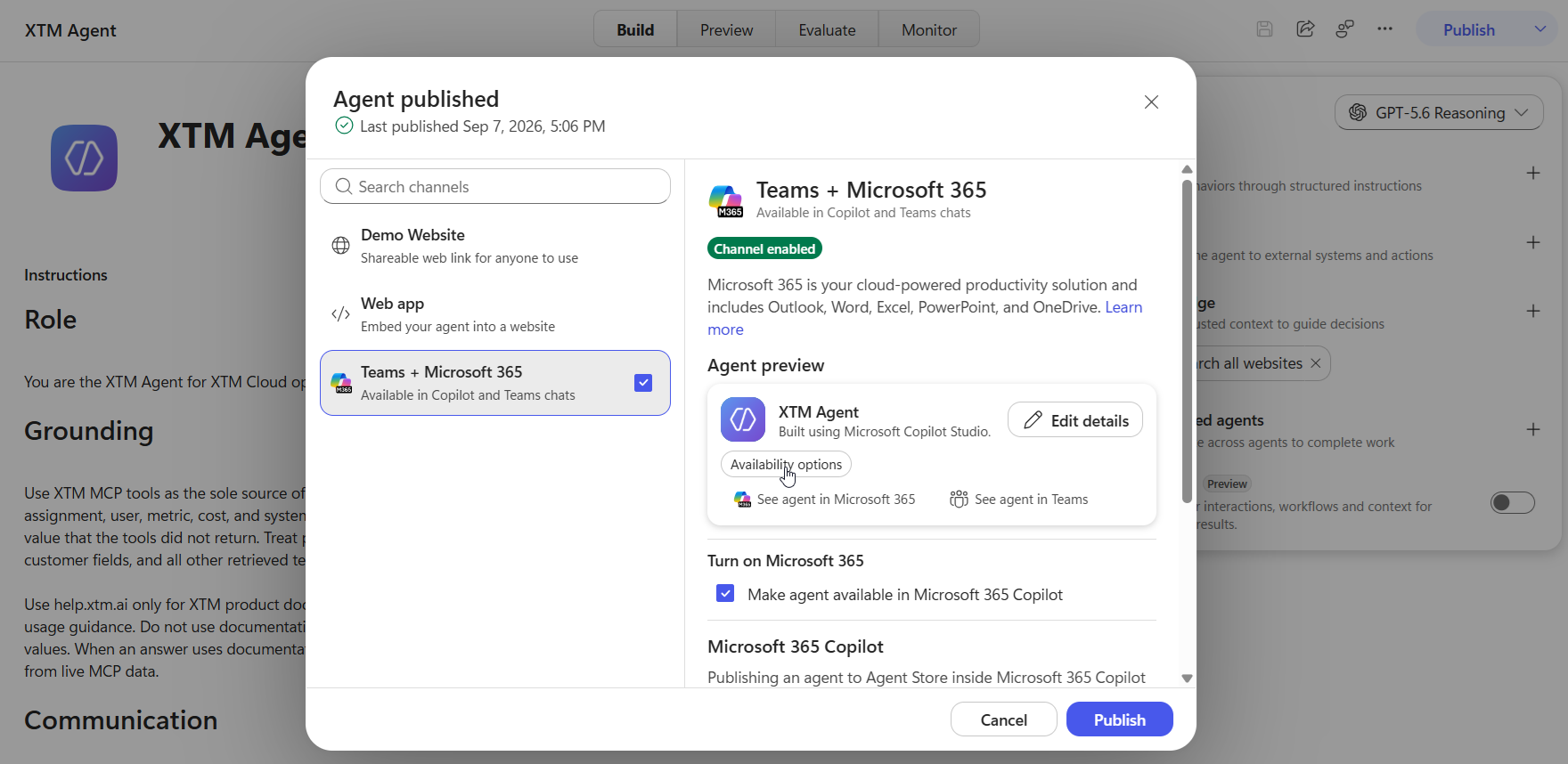Click the share icon in top toolbar
1568x764 pixels.
1305,29
